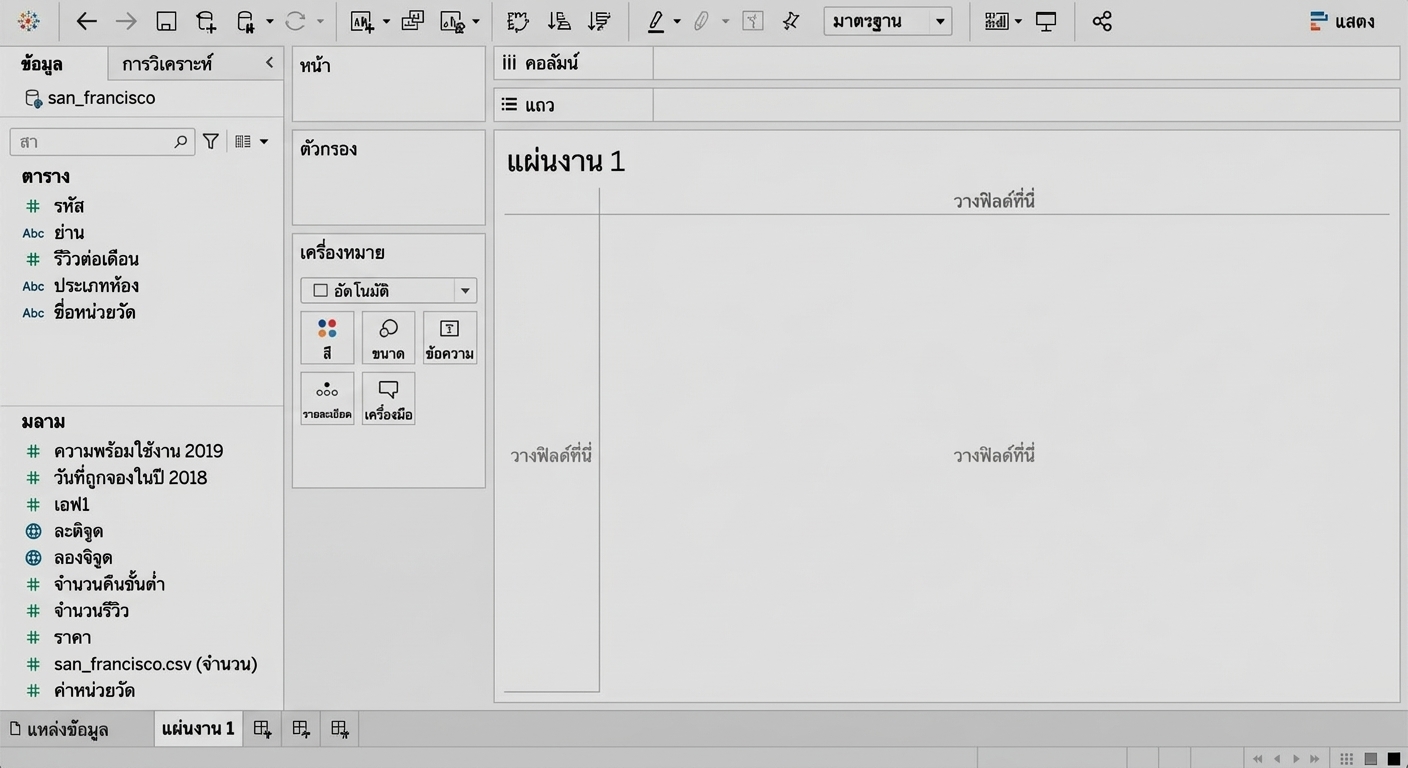Open the show/hide cards dropdown arrow
This screenshot has width=1408, height=768.
tap(1018, 21)
